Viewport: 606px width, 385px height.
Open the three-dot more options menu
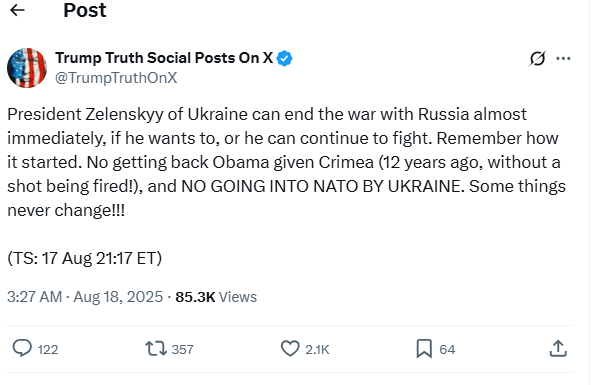pyautogui.click(x=563, y=58)
